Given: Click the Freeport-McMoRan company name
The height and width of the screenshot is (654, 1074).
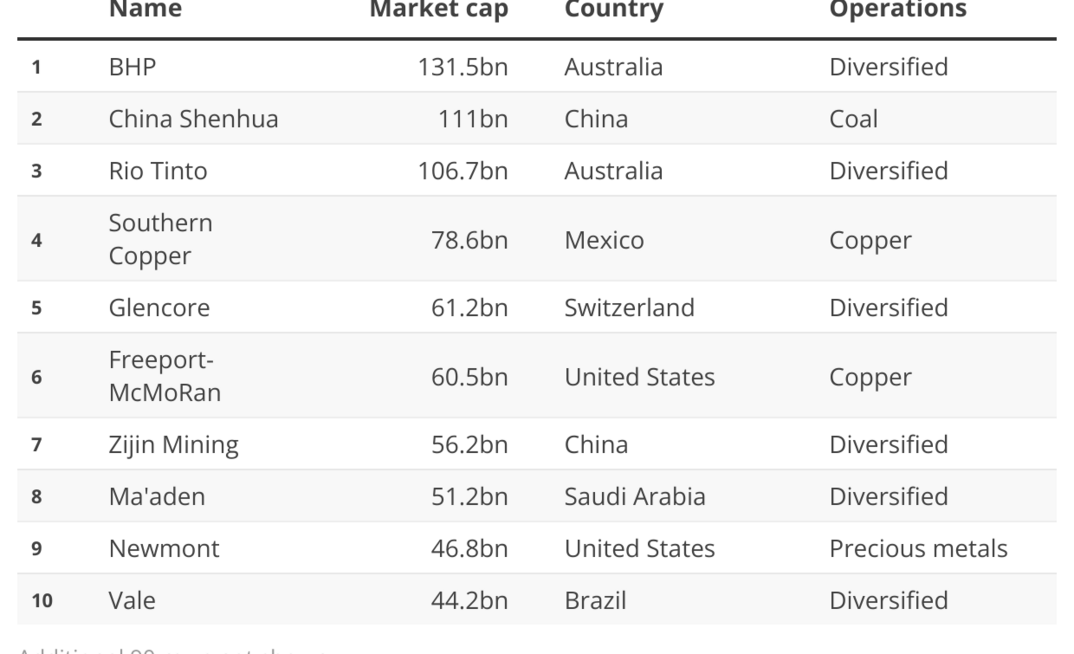Looking at the screenshot, I should click(x=165, y=377).
